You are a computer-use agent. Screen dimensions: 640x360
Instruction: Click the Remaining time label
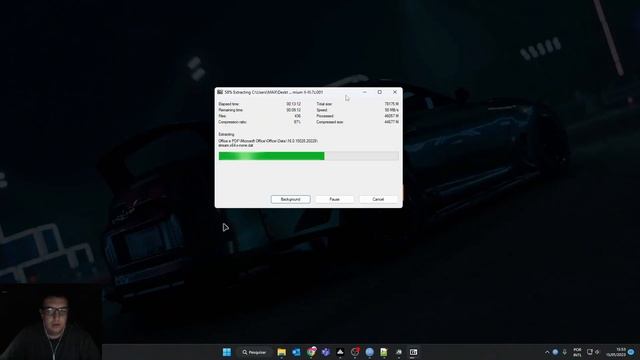[x=231, y=110]
